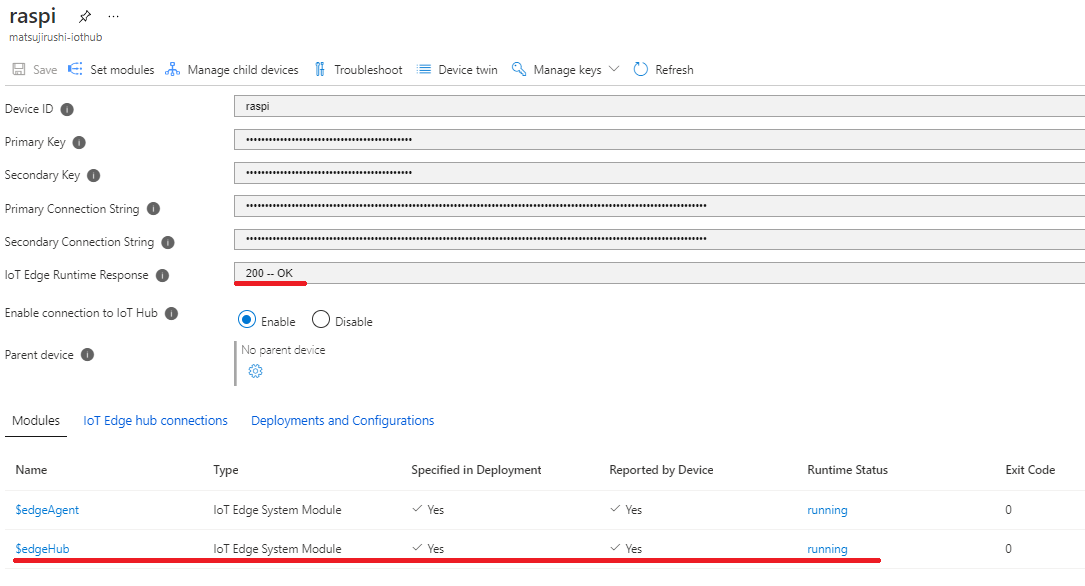Click the Device twin list icon
Image resolution: width=1085 pixels, height=586 pixels.
tap(423, 69)
